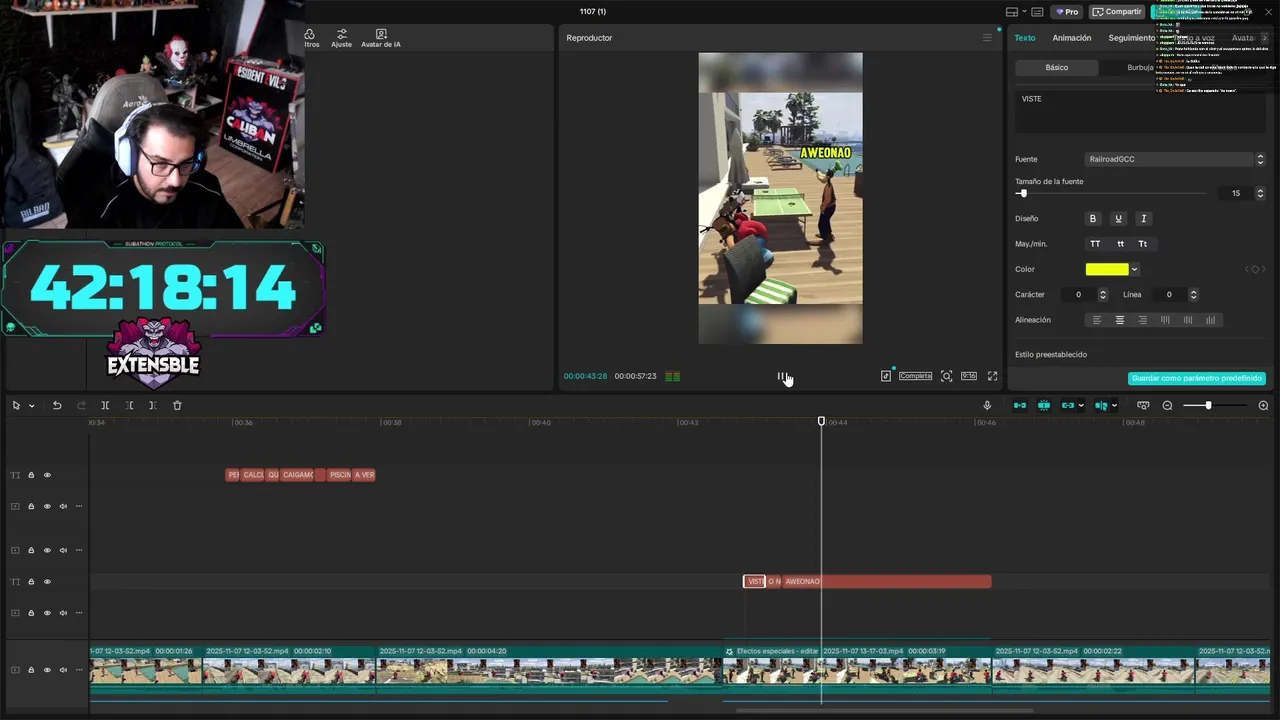Toggle italic text style

tap(1143, 218)
